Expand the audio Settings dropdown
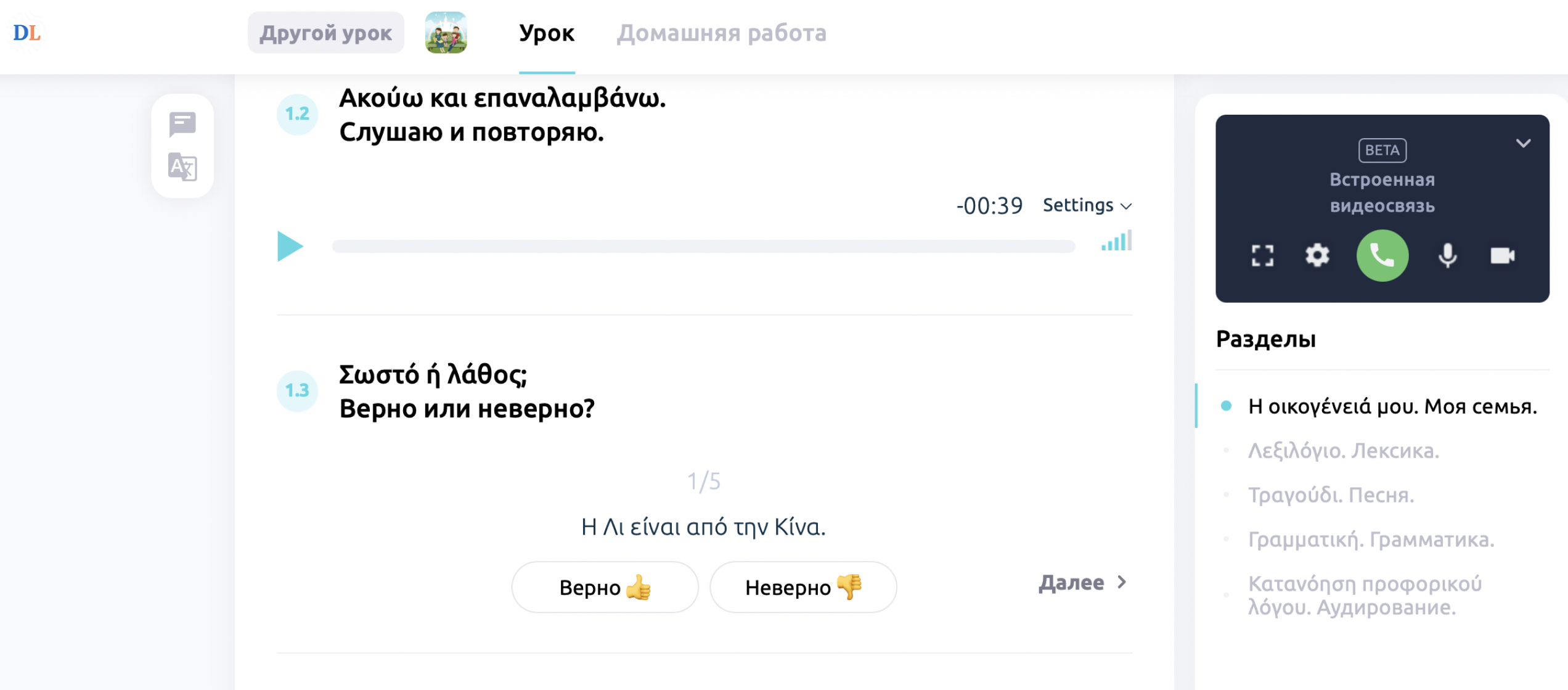This screenshot has width=1568, height=690. tap(1087, 205)
